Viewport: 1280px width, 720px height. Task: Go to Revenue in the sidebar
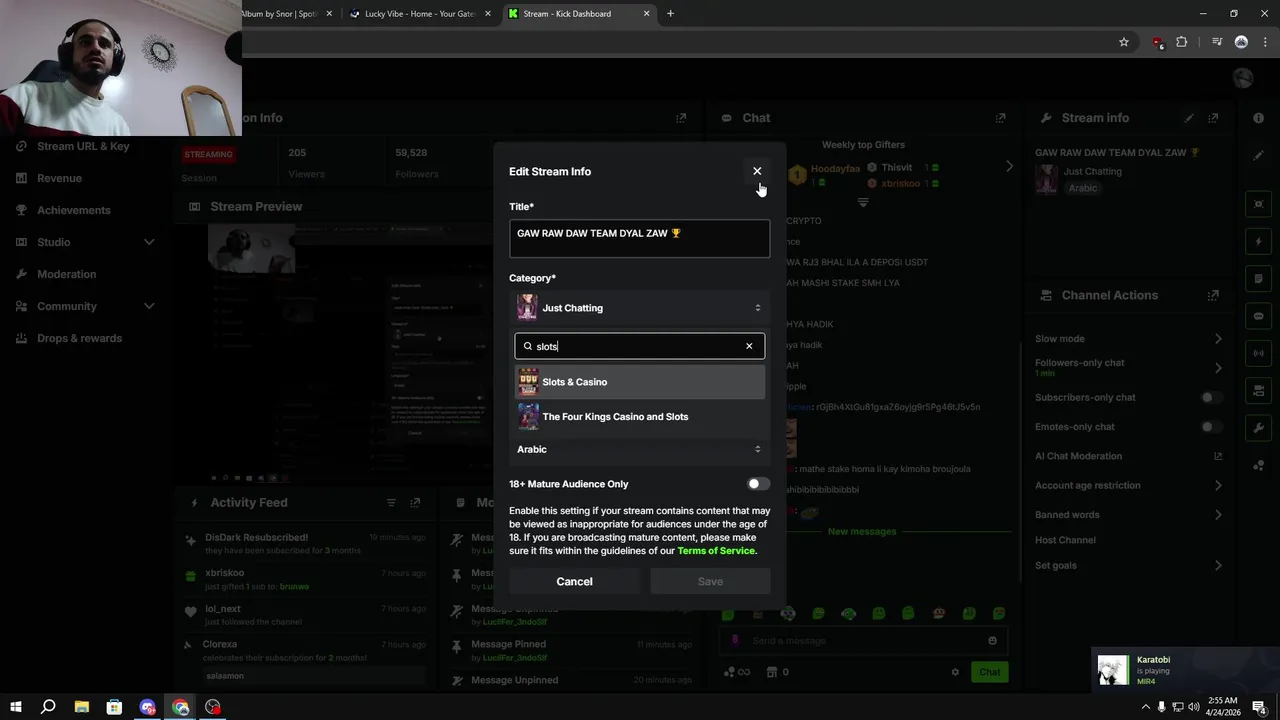click(x=59, y=178)
